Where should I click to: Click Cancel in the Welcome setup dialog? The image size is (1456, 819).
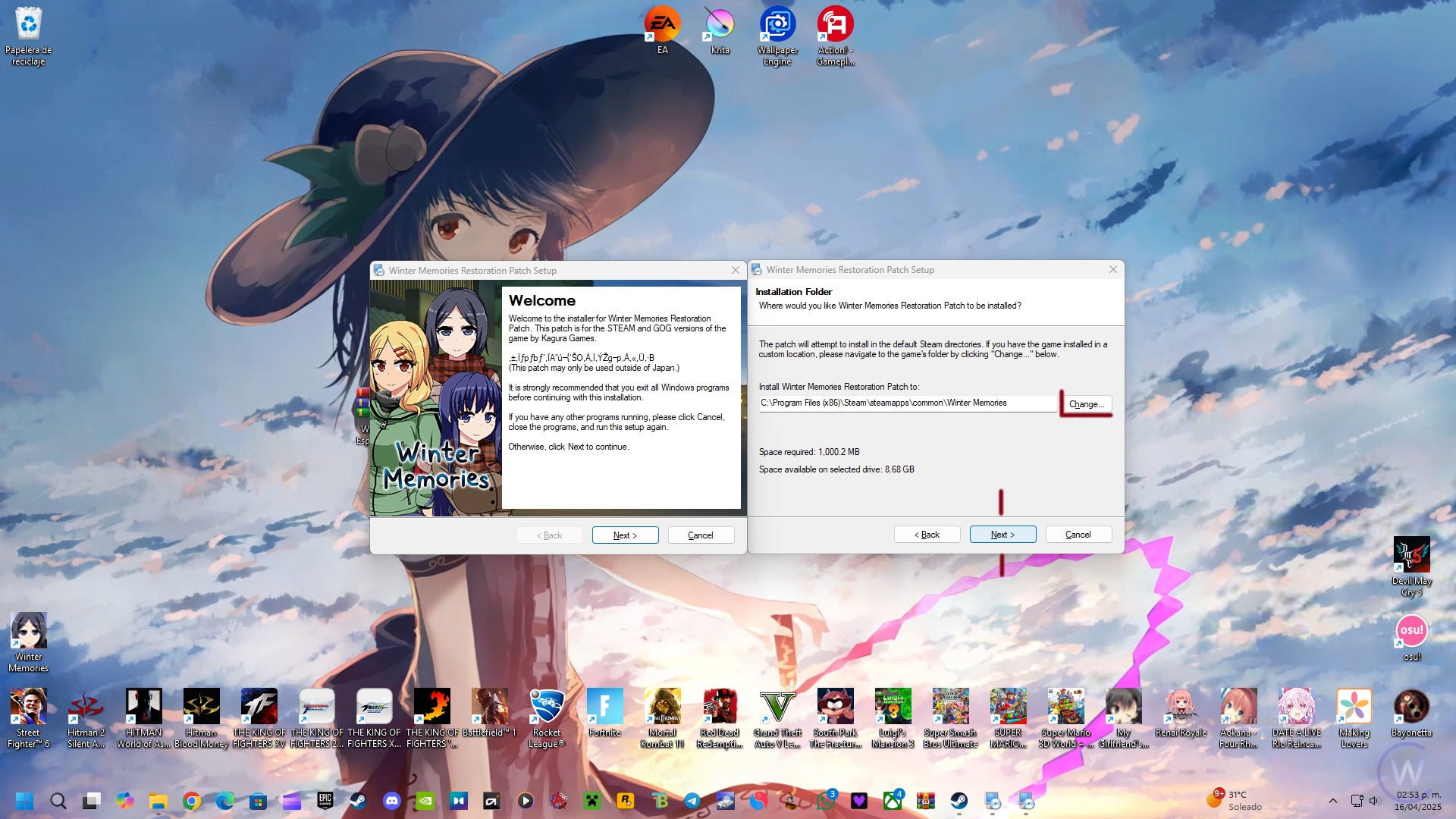point(700,535)
